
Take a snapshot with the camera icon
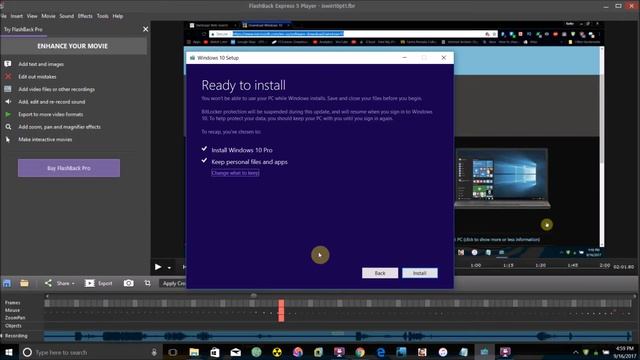click(129, 283)
